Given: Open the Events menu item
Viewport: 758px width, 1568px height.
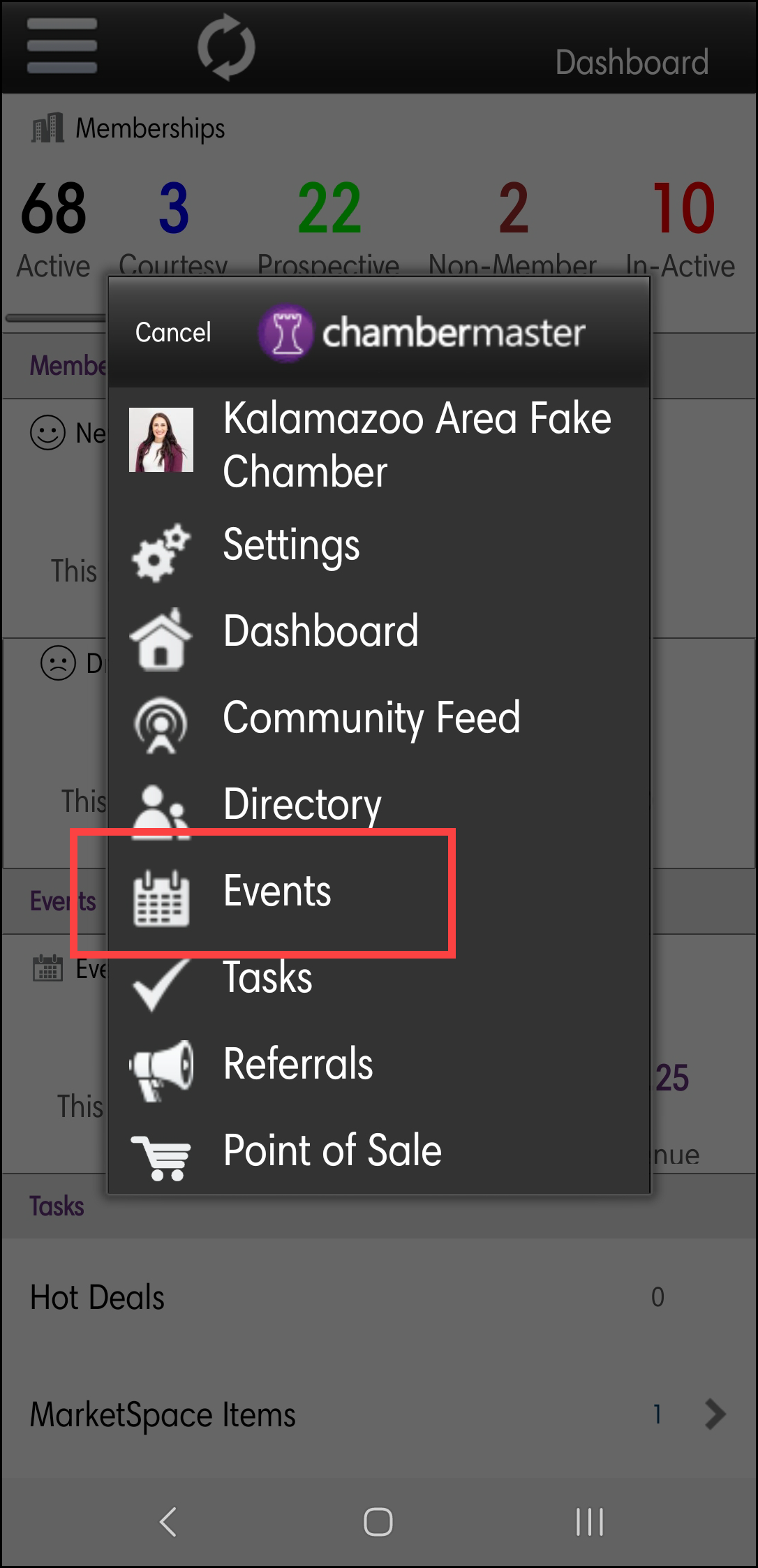Looking at the screenshot, I should point(278,892).
